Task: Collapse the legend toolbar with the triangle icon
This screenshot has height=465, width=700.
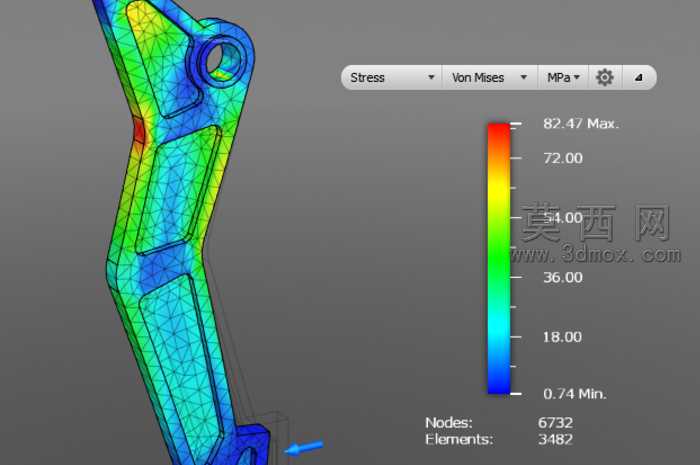Action: point(639,78)
